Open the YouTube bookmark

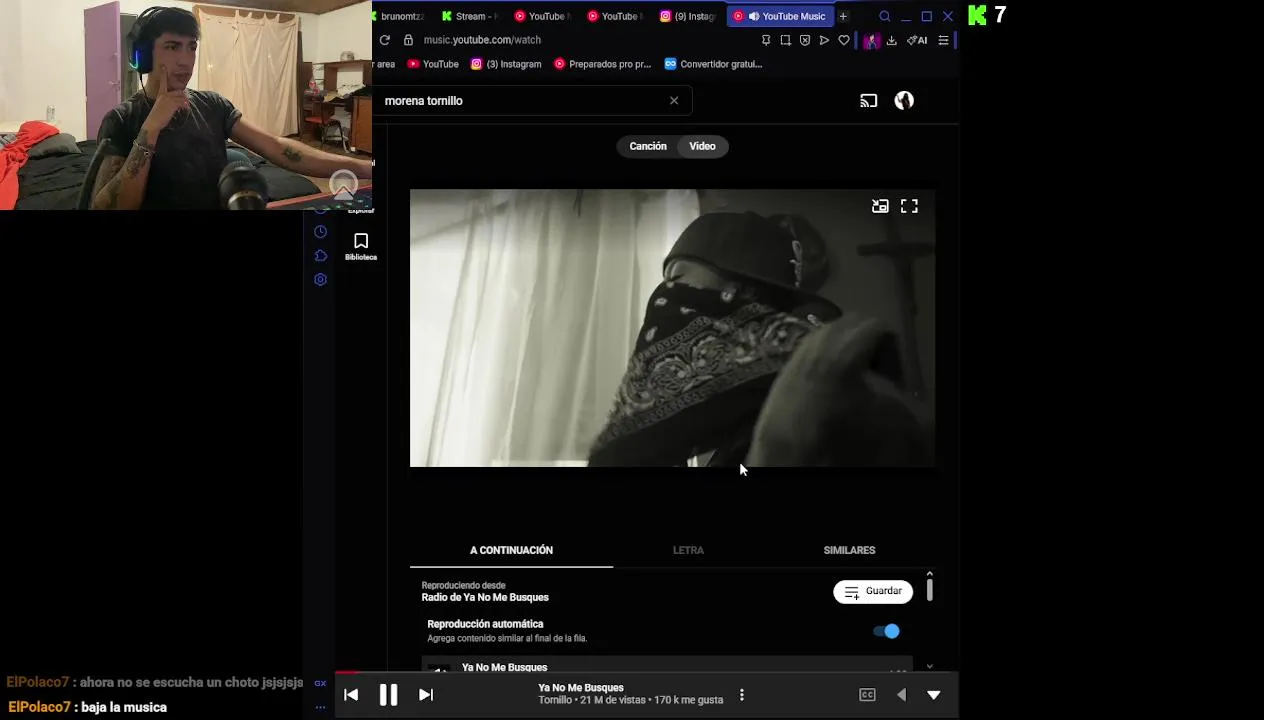(433, 64)
